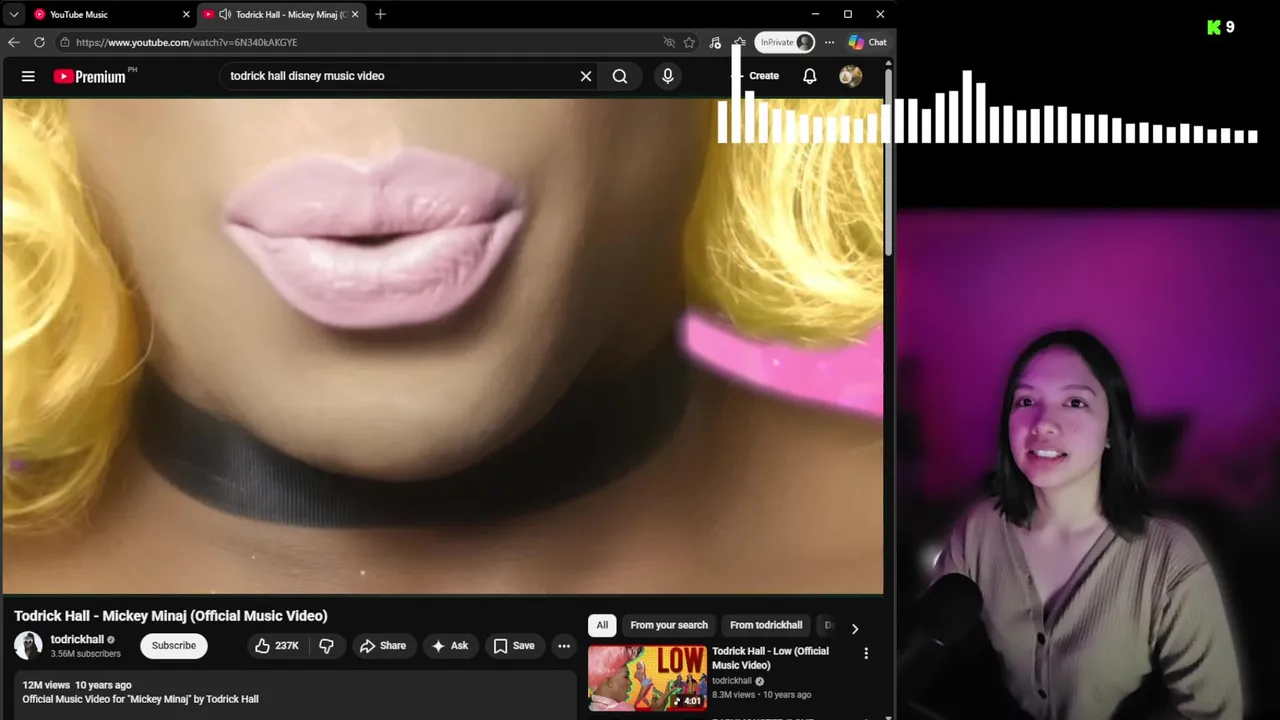1280x720 pixels.
Task: Open a new browser tab
Action: pos(380,14)
